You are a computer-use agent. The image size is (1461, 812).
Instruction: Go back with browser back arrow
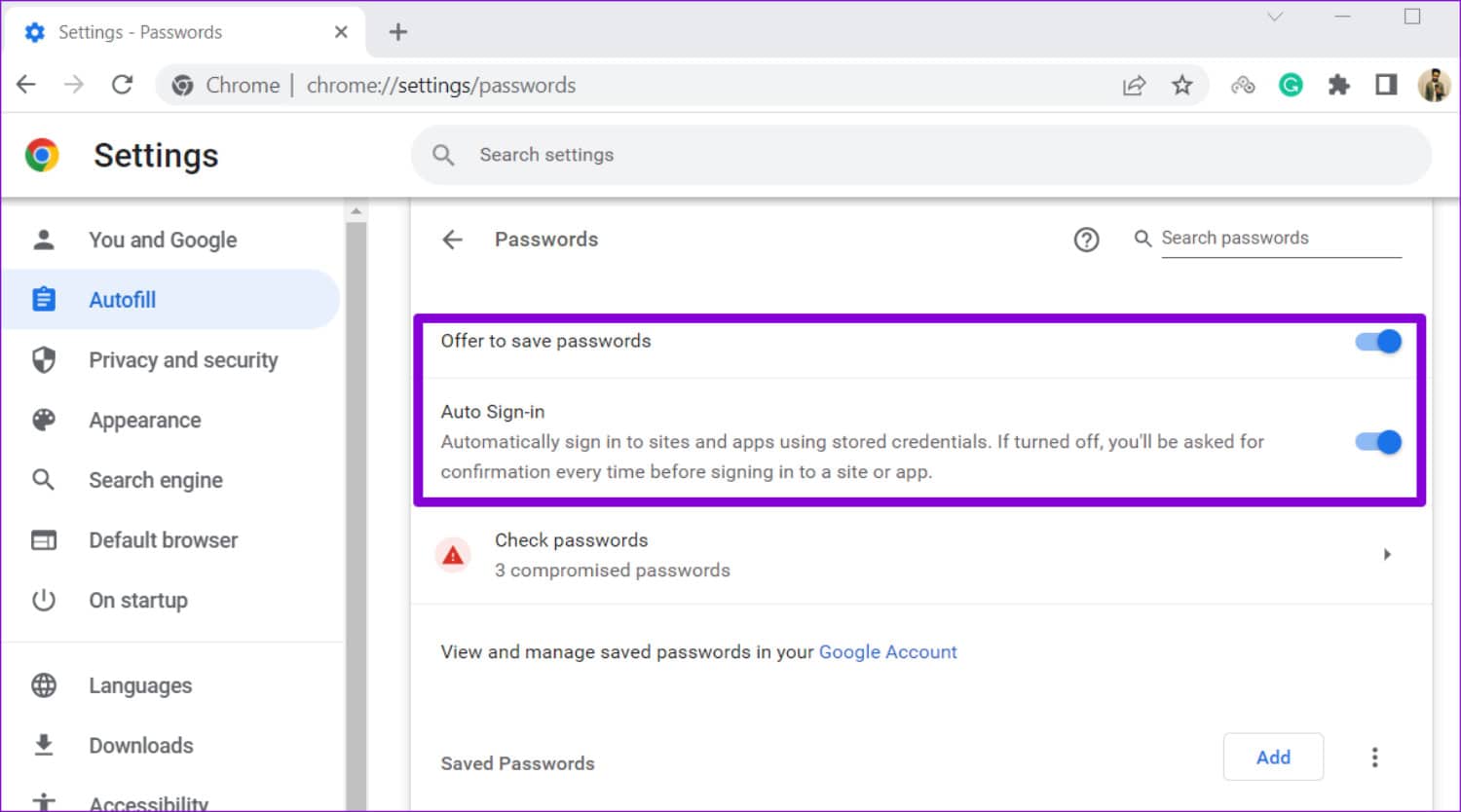26,85
